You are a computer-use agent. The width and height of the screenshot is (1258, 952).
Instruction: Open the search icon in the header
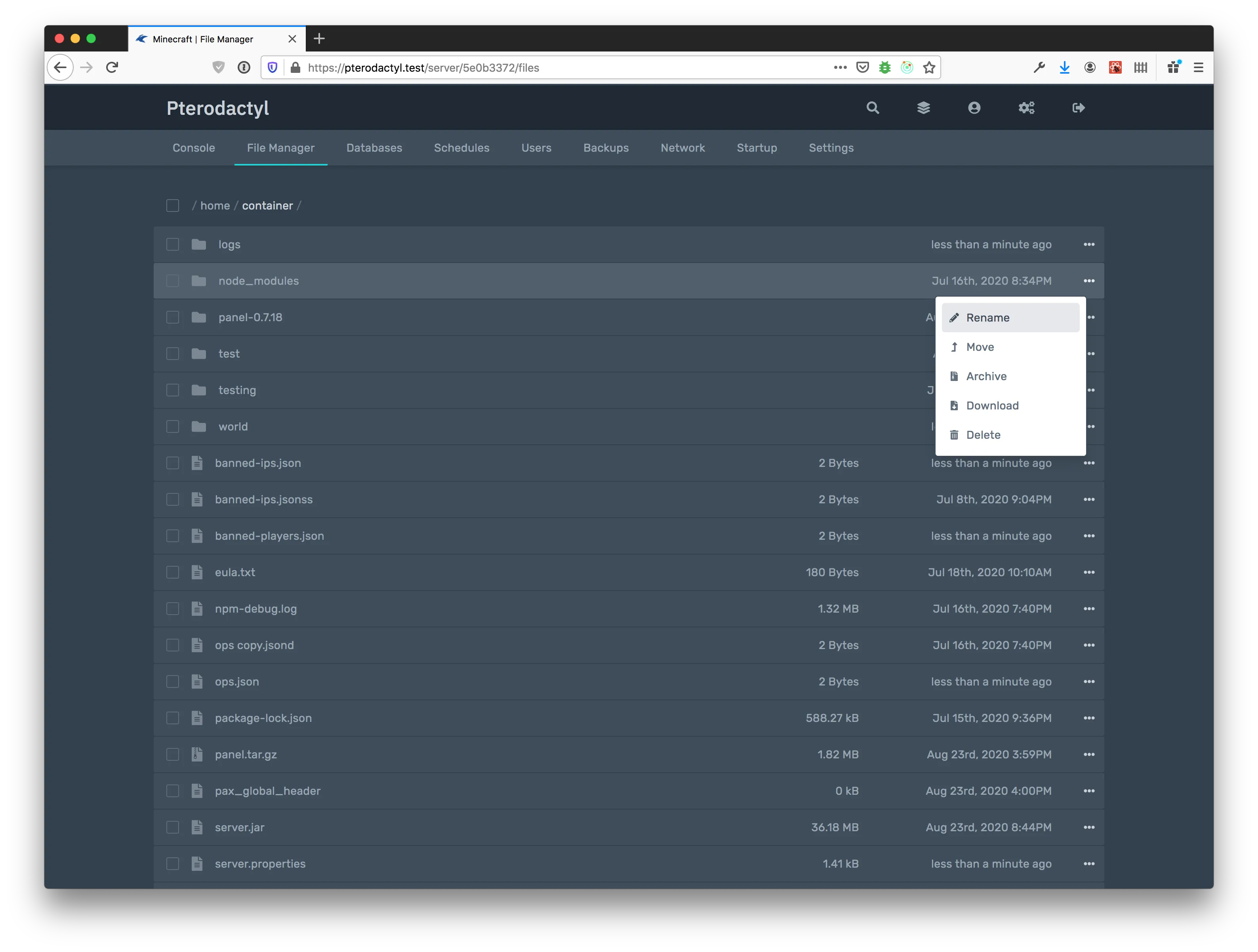(x=873, y=107)
